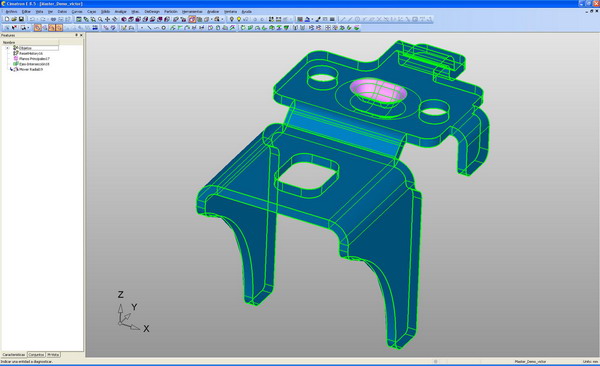The image size is (600, 366).
Task: Click the Open file folder icon
Action: pos(14,19)
